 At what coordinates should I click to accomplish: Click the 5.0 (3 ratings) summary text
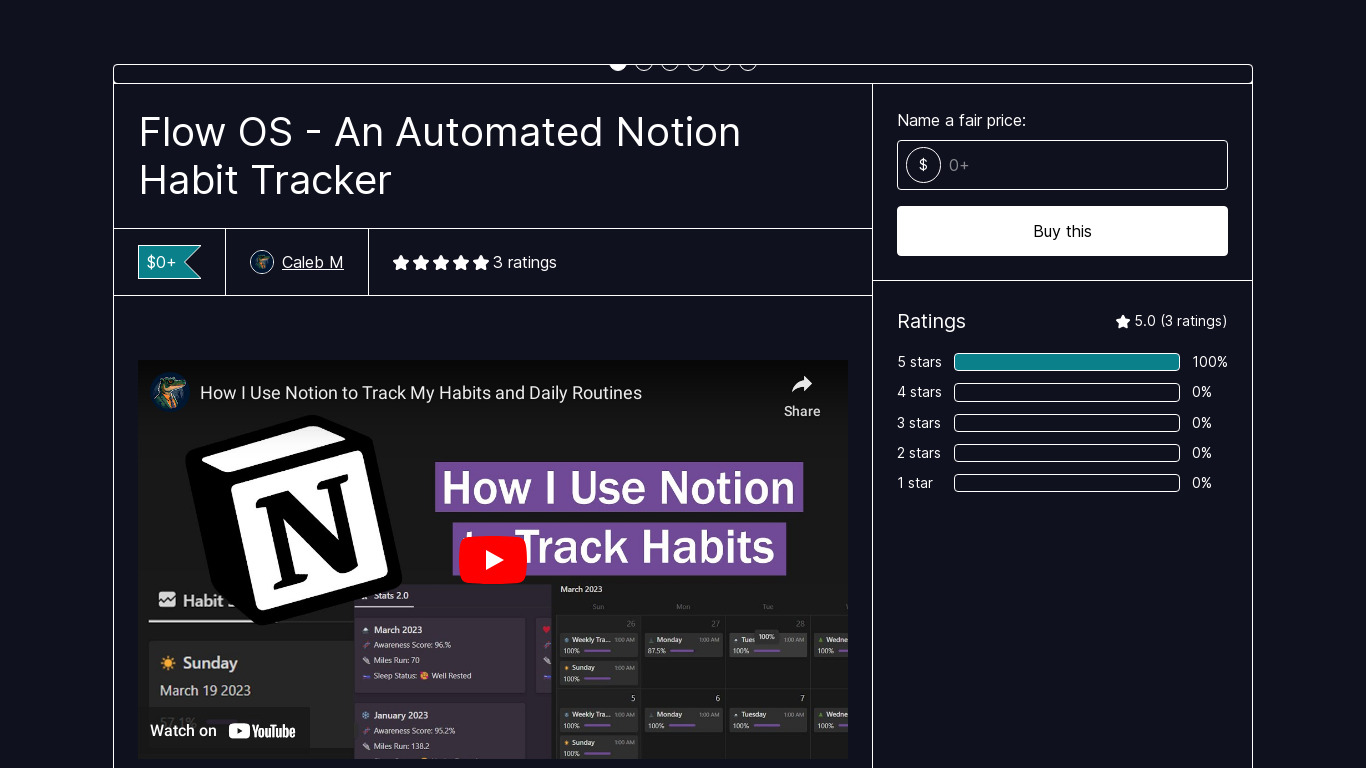(1180, 321)
